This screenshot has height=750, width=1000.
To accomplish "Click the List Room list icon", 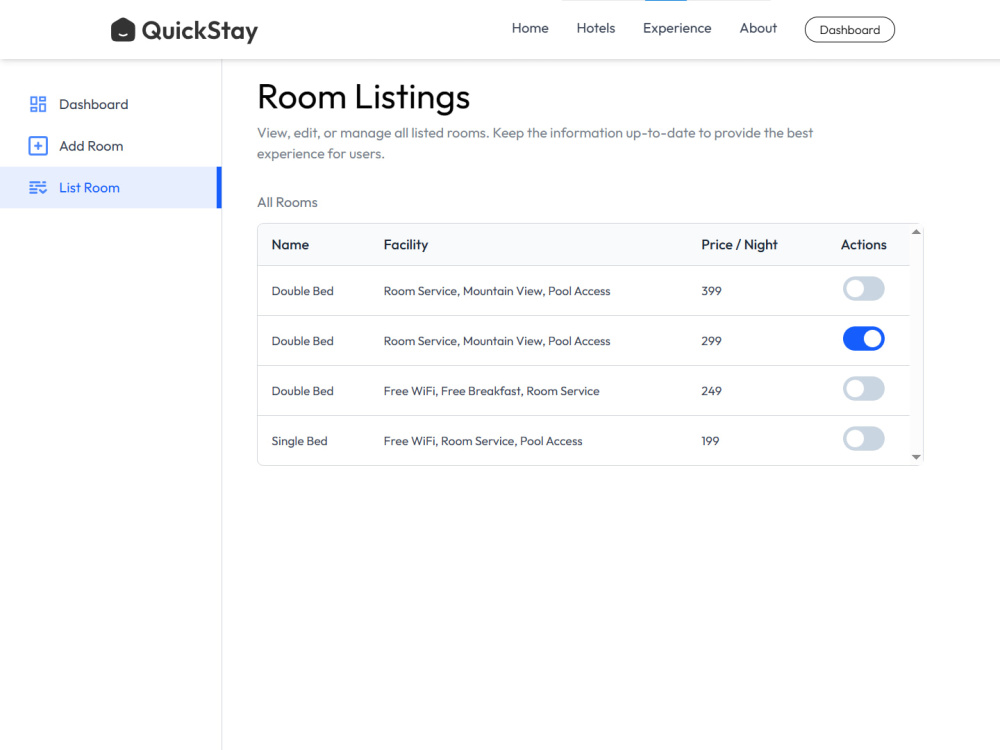I will 38,188.
